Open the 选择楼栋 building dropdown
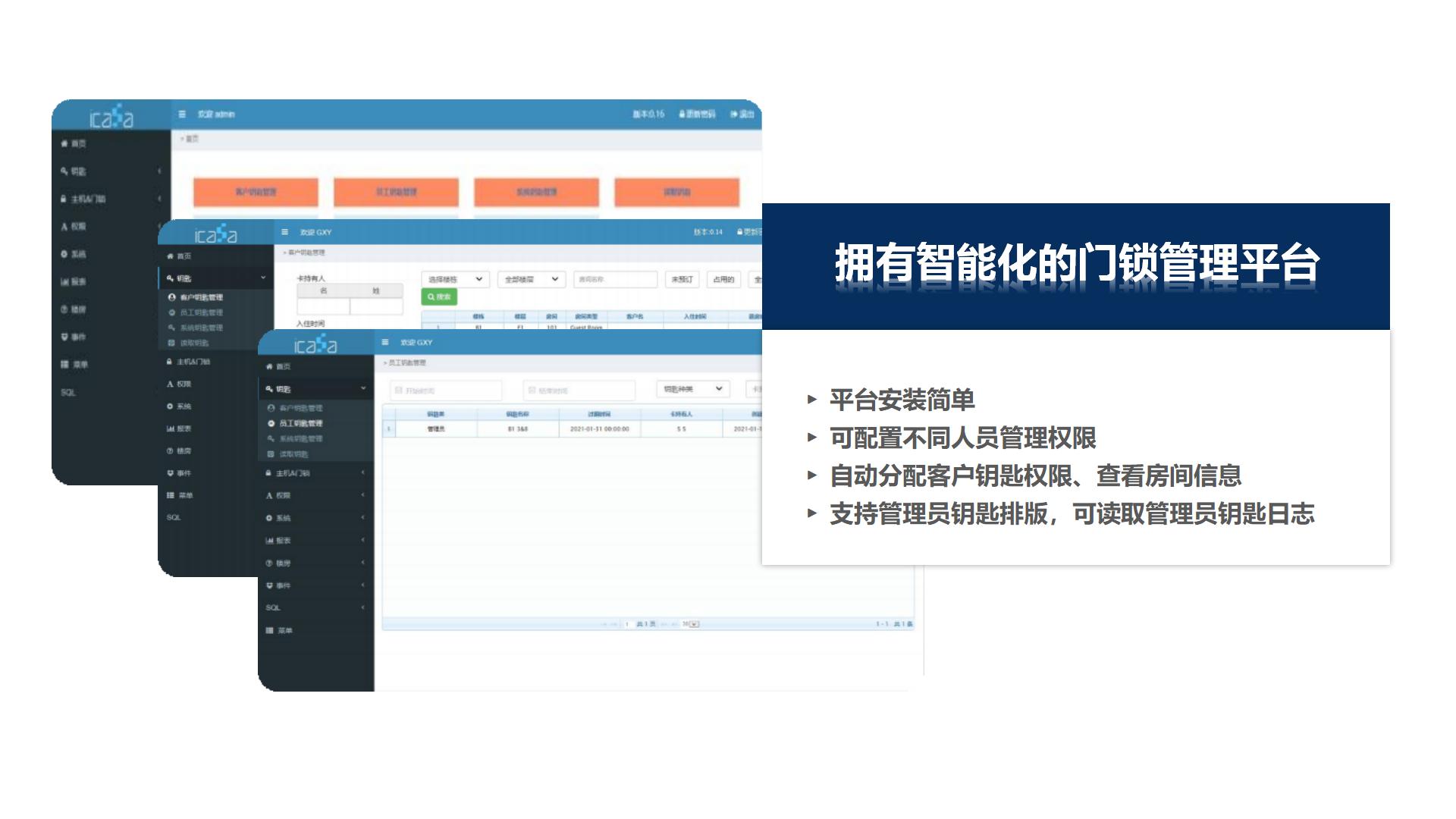 455,280
